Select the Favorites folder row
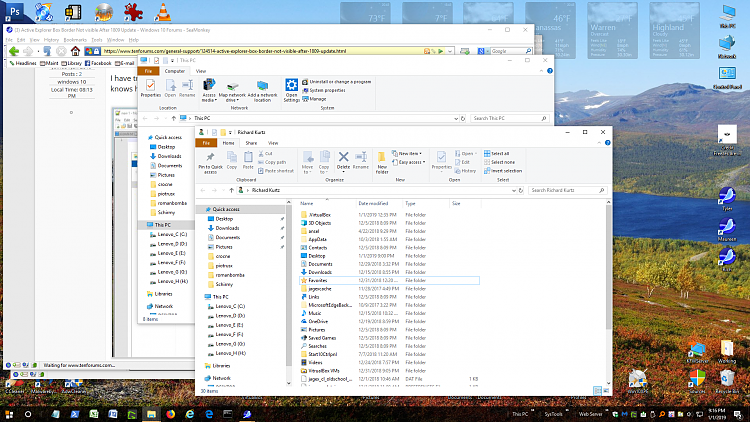Viewport: 750px width, 422px height. coord(389,280)
